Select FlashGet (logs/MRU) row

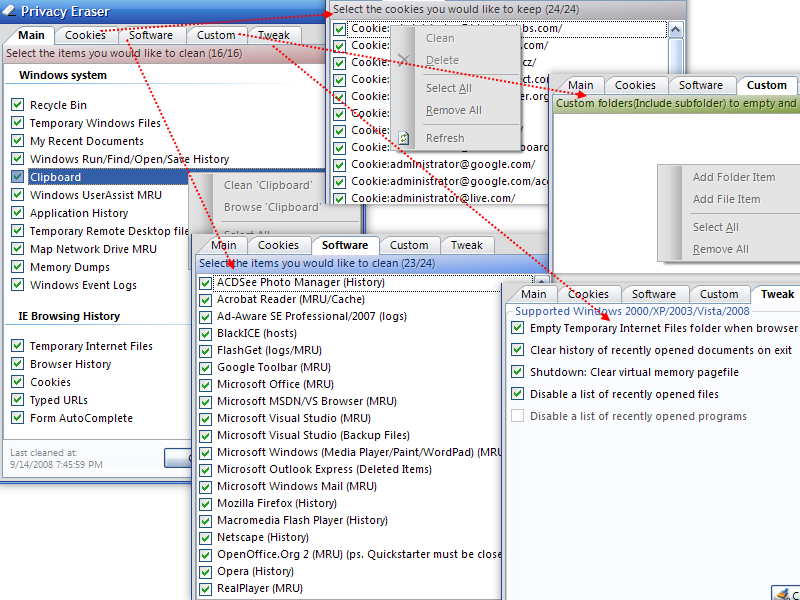(269, 350)
